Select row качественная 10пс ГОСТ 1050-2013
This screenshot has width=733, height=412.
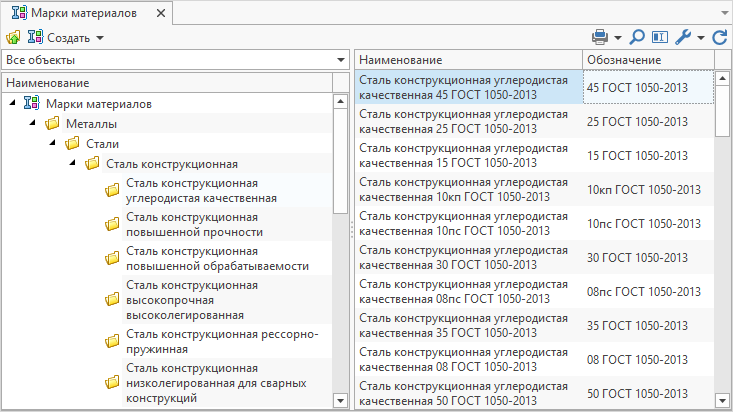tap(469, 223)
